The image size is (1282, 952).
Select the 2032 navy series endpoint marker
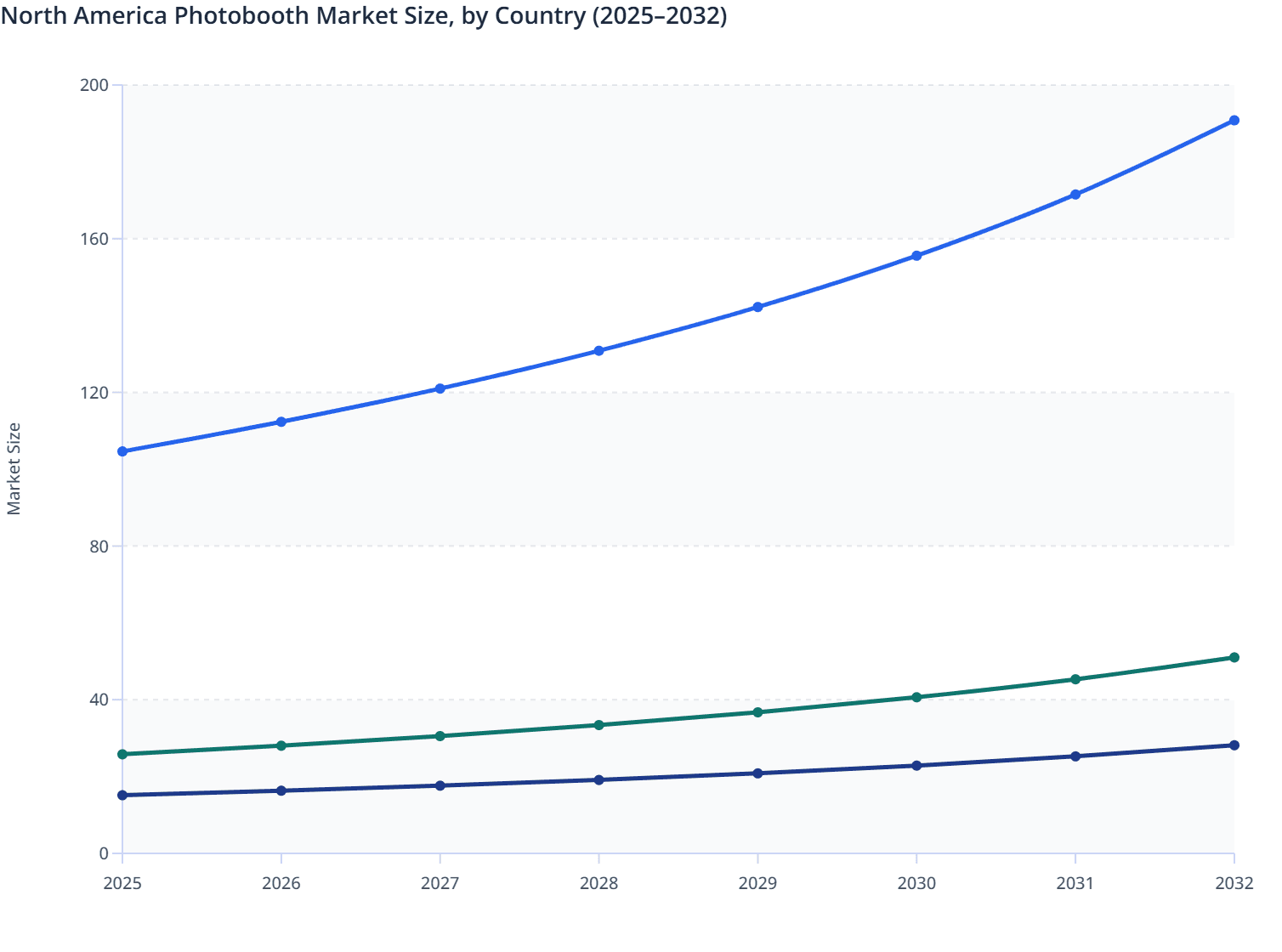click(1234, 745)
